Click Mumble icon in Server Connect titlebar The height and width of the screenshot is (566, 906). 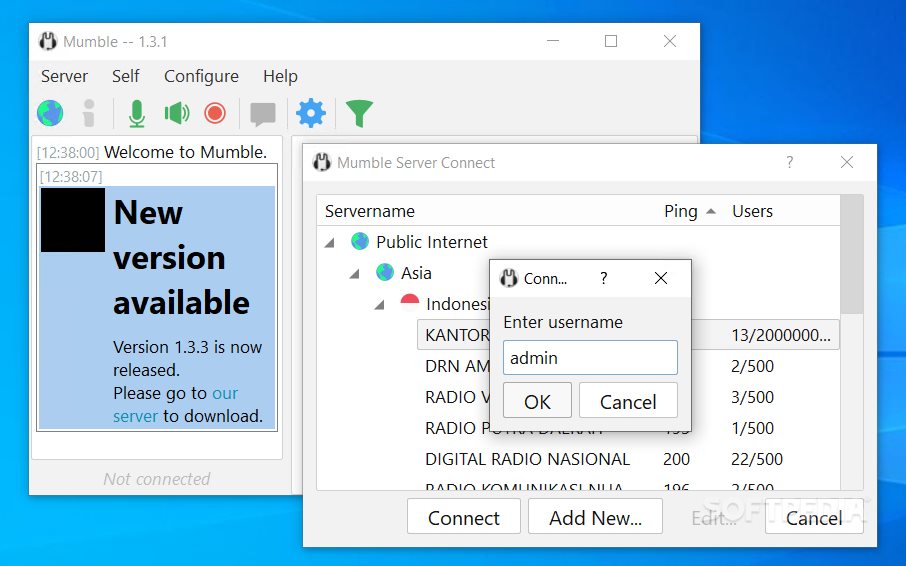pyautogui.click(x=322, y=162)
